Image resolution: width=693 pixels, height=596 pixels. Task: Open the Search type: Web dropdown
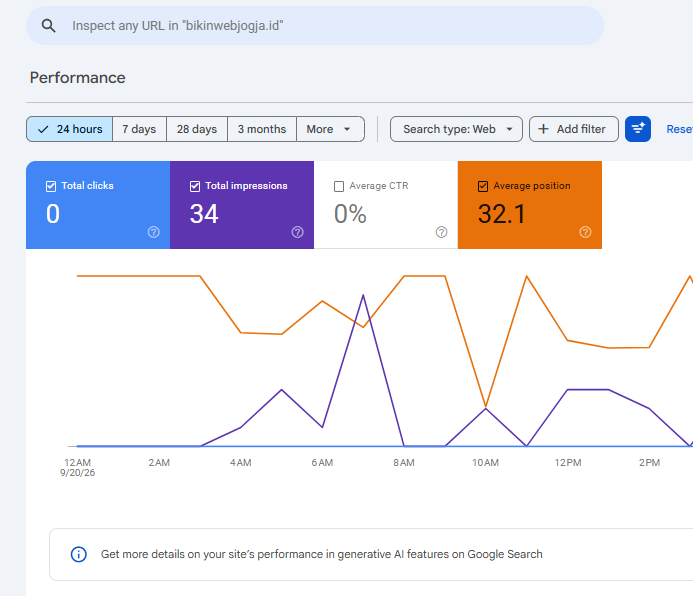pos(456,129)
